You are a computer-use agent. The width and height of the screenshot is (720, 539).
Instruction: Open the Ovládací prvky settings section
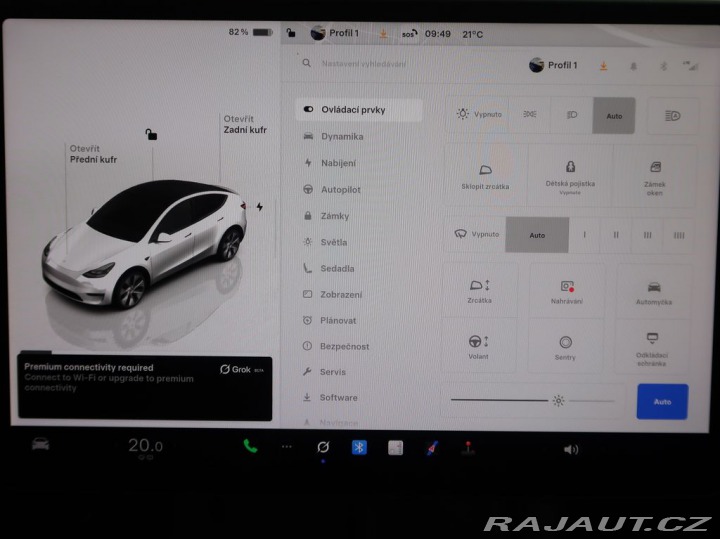click(359, 110)
